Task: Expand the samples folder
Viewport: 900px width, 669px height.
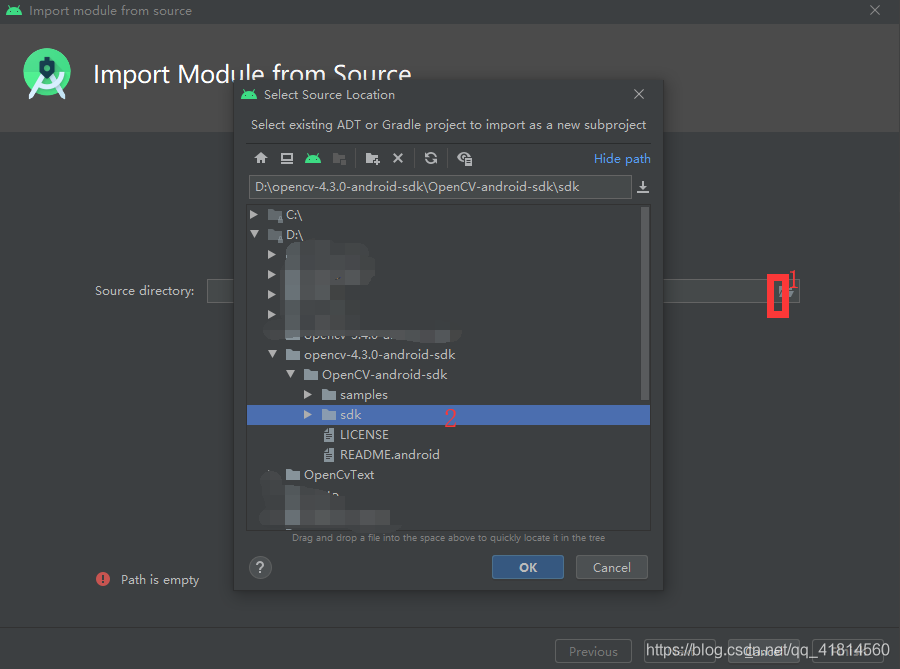Action: (308, 394)
